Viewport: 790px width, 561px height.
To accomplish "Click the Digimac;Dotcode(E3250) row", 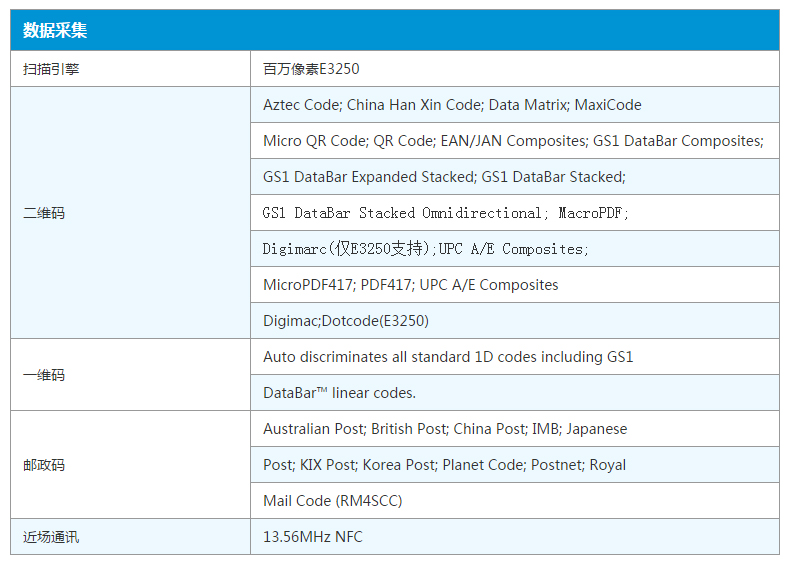I will pos(515,321).
